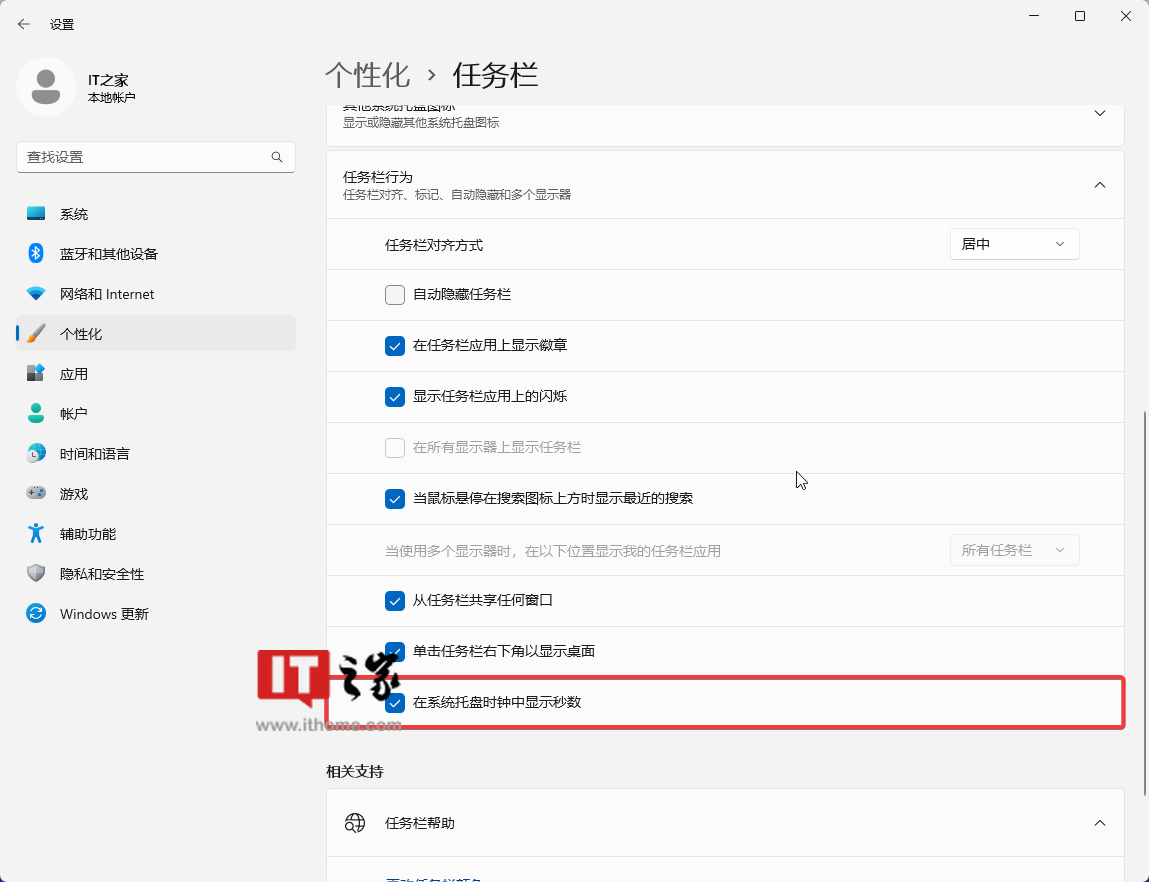1149x882 pixels.
Task: Open the 所有任务栏 dropdown
Action: click(1014, 550)
